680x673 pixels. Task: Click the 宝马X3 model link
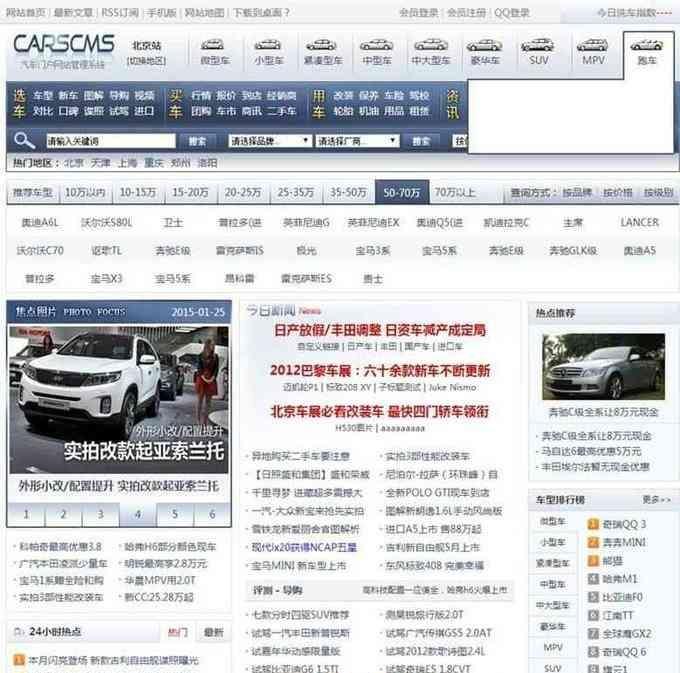pos(106,278)
